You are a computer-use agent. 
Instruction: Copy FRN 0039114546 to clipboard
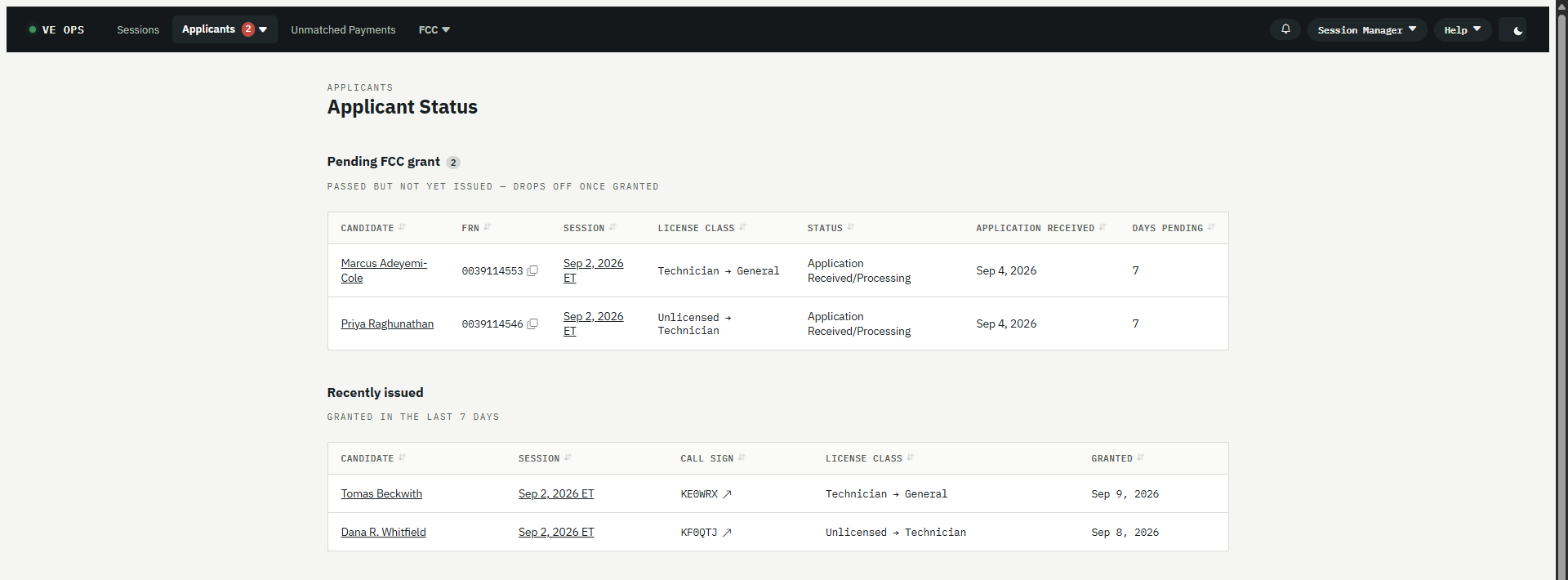(x=533, y=324)
